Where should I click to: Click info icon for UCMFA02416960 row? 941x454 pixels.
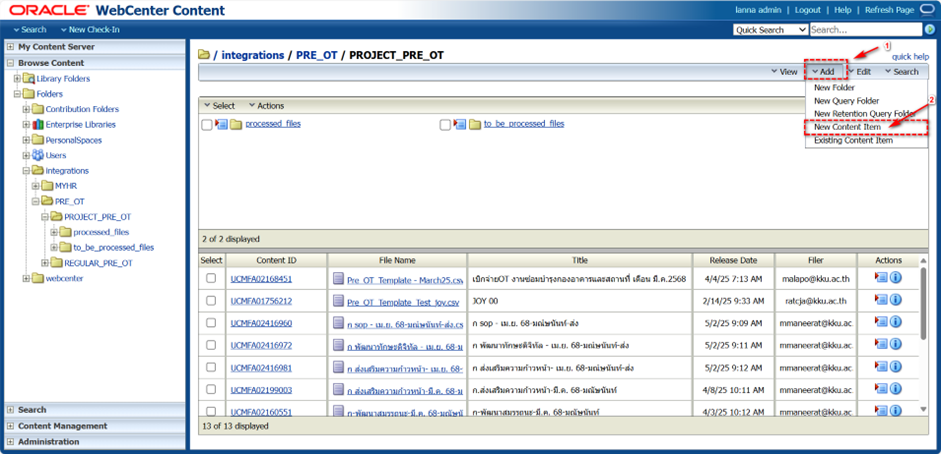[x=896, y=324]
